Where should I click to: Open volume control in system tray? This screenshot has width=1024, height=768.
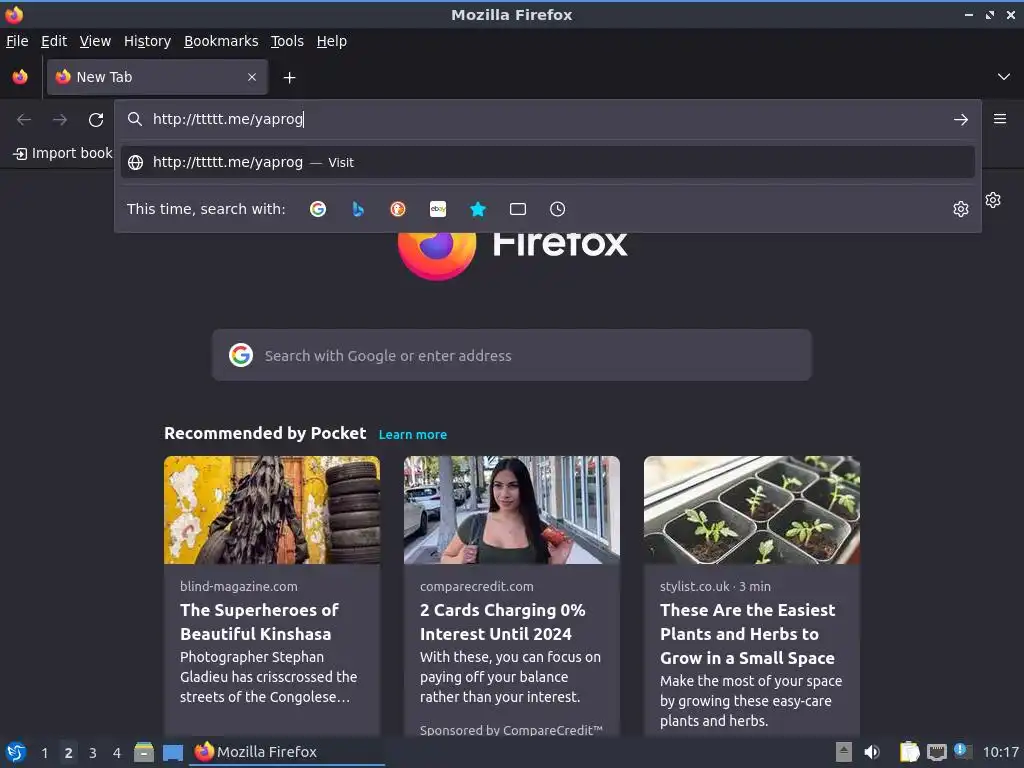pyautogui.click(x=872, y=752)
